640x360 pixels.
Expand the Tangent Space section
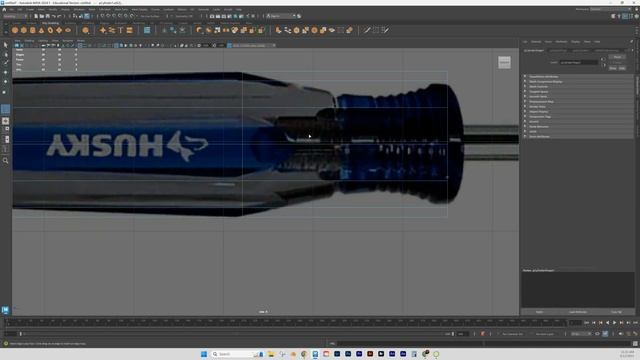(578, 91)
